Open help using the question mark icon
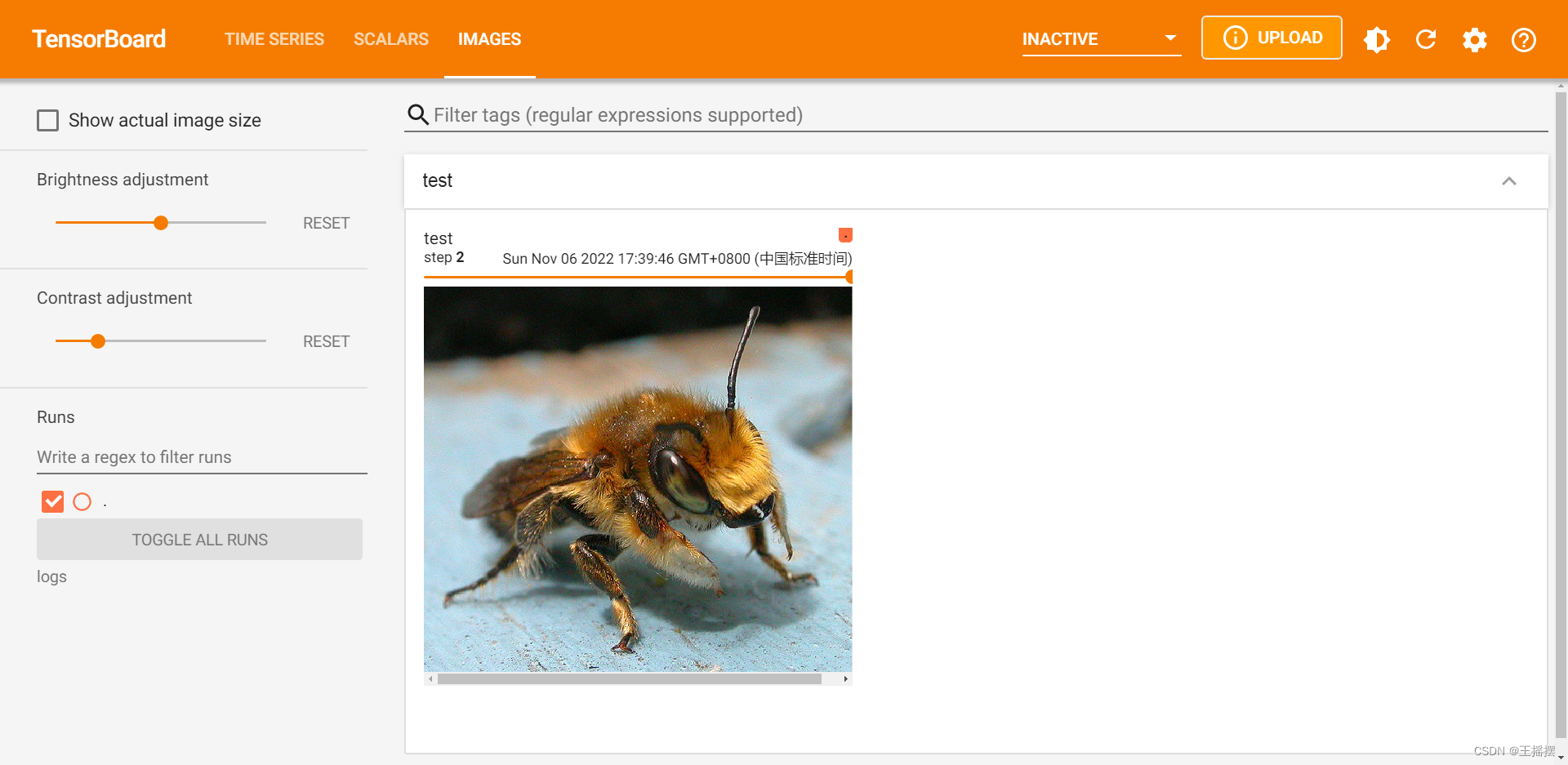 pos(1524,39)
